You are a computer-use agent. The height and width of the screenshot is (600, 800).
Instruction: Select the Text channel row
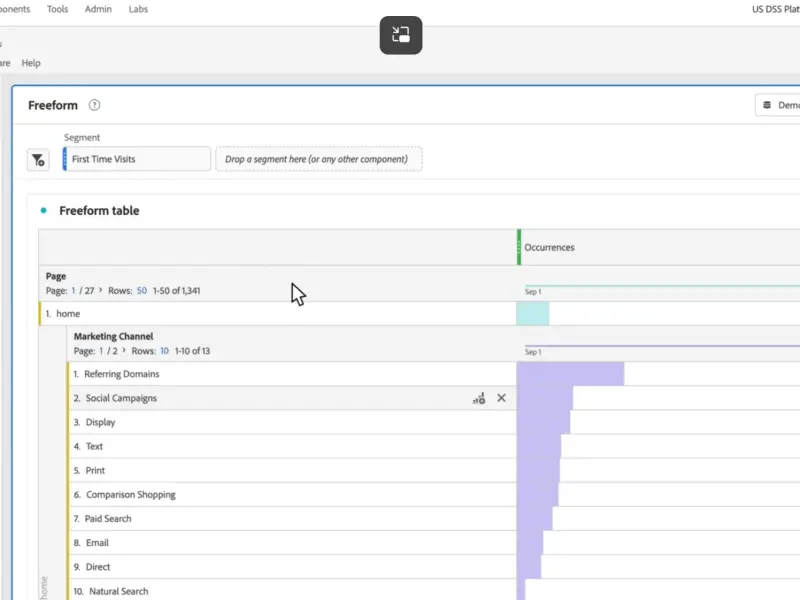[292, 446]
